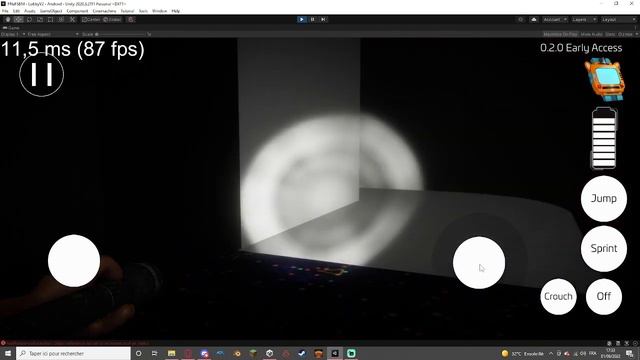Click the flashlight Off button

click(x=604, y=296)
